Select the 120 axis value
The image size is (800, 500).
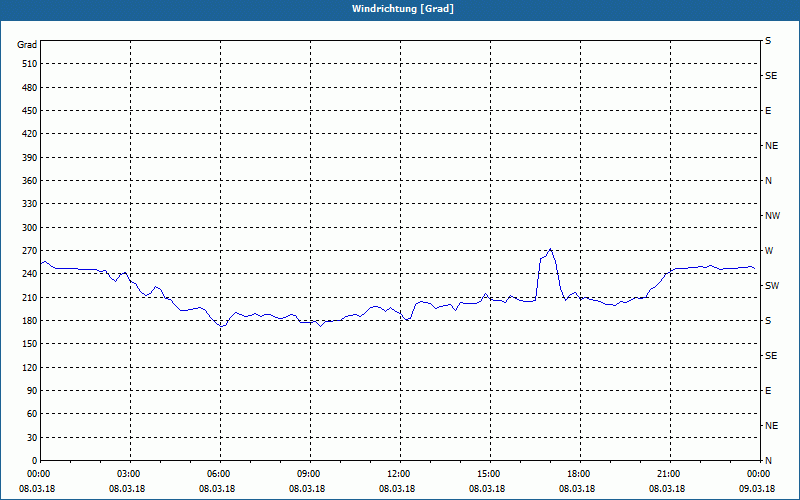[30, 367]
